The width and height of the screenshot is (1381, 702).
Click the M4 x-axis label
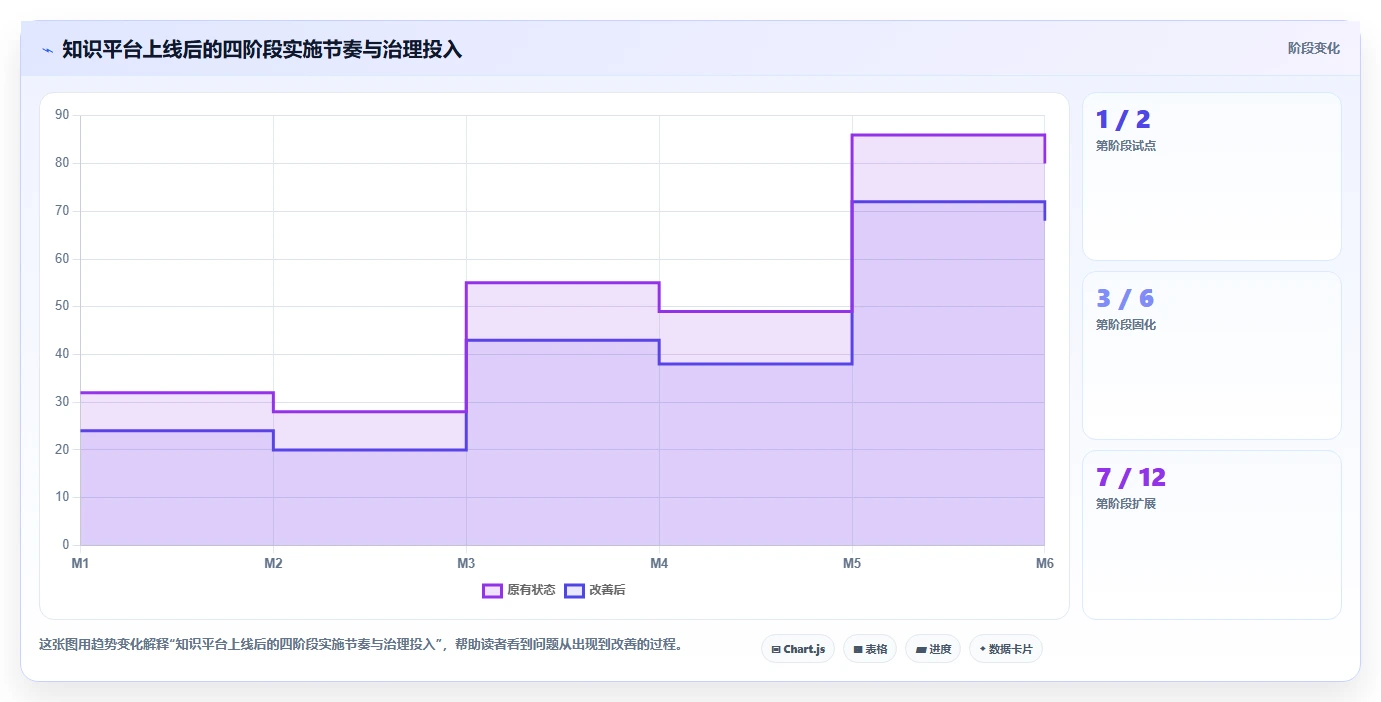click(x=659, y=563)
